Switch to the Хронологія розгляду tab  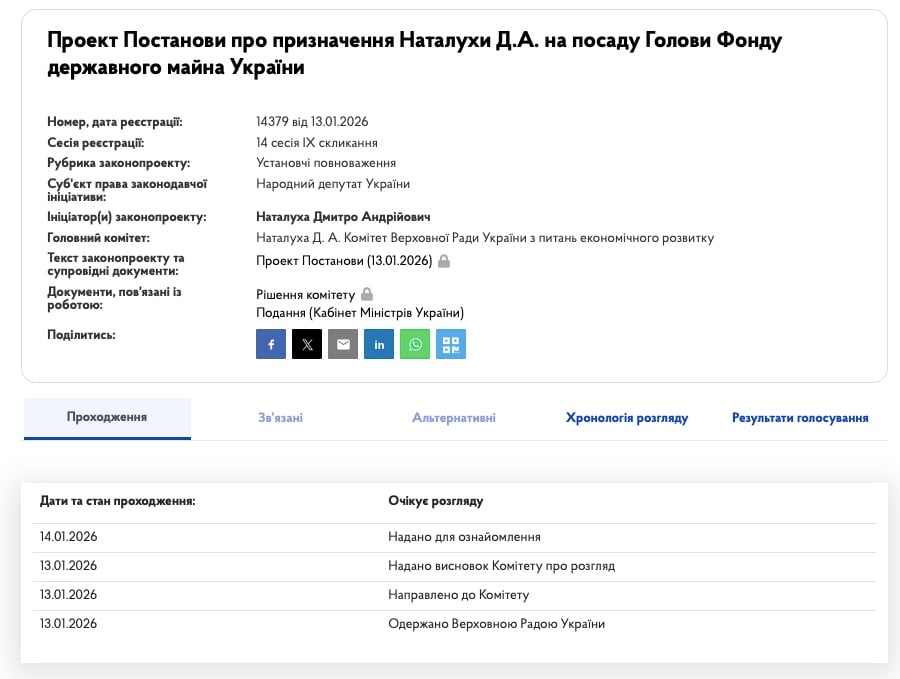click(x=629, y=417)
